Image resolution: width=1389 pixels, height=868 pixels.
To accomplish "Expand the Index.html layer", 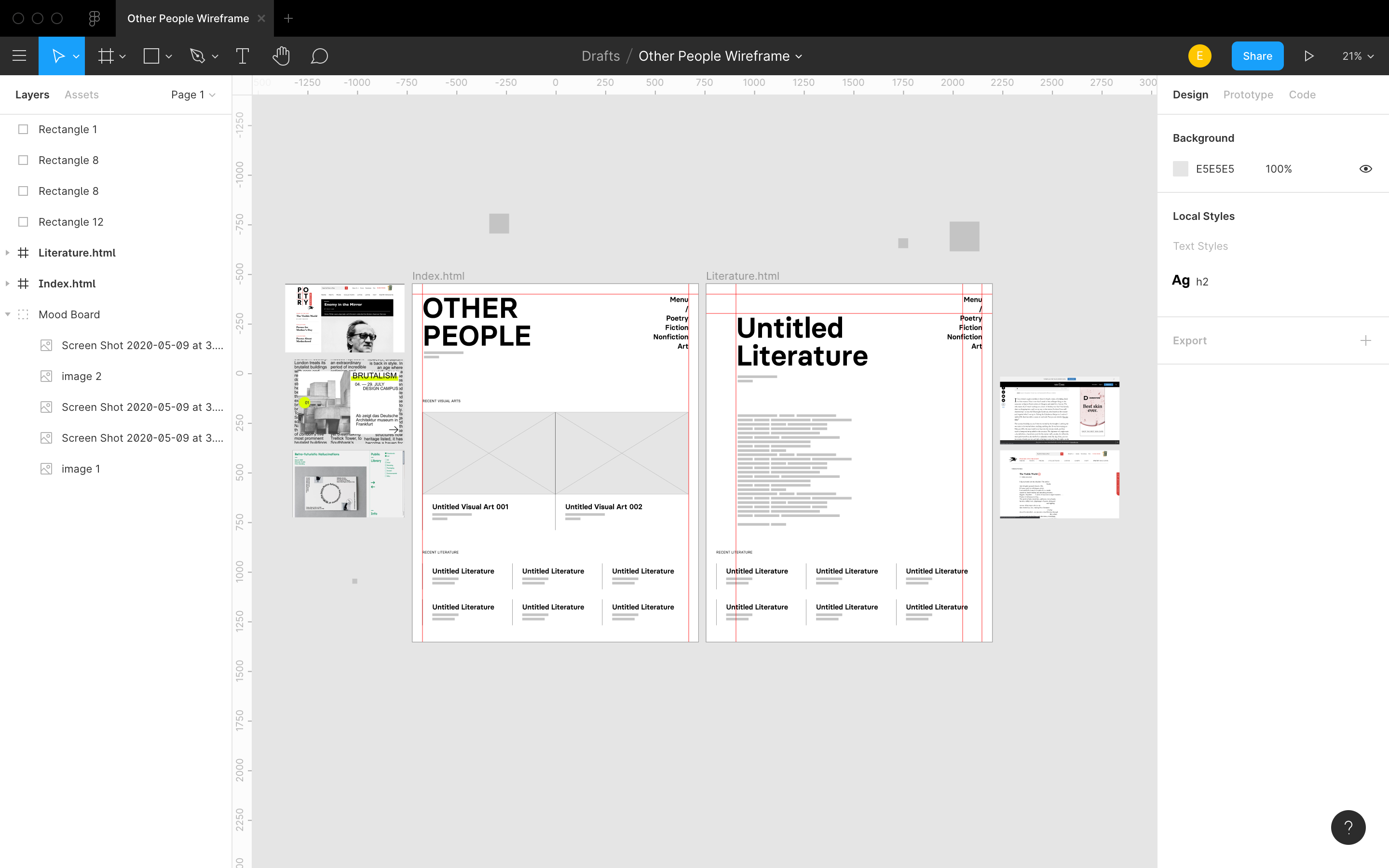I will [7, 284].
